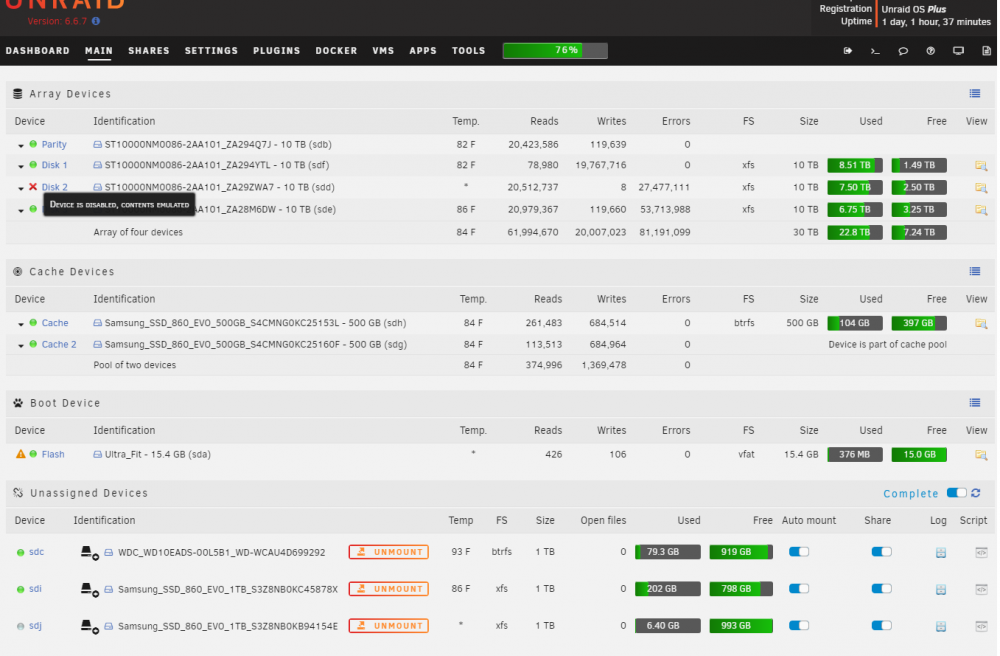Screen dimensions: 1000x656
Task: Open the DASHBOARD tab
Action: point(38,51)
